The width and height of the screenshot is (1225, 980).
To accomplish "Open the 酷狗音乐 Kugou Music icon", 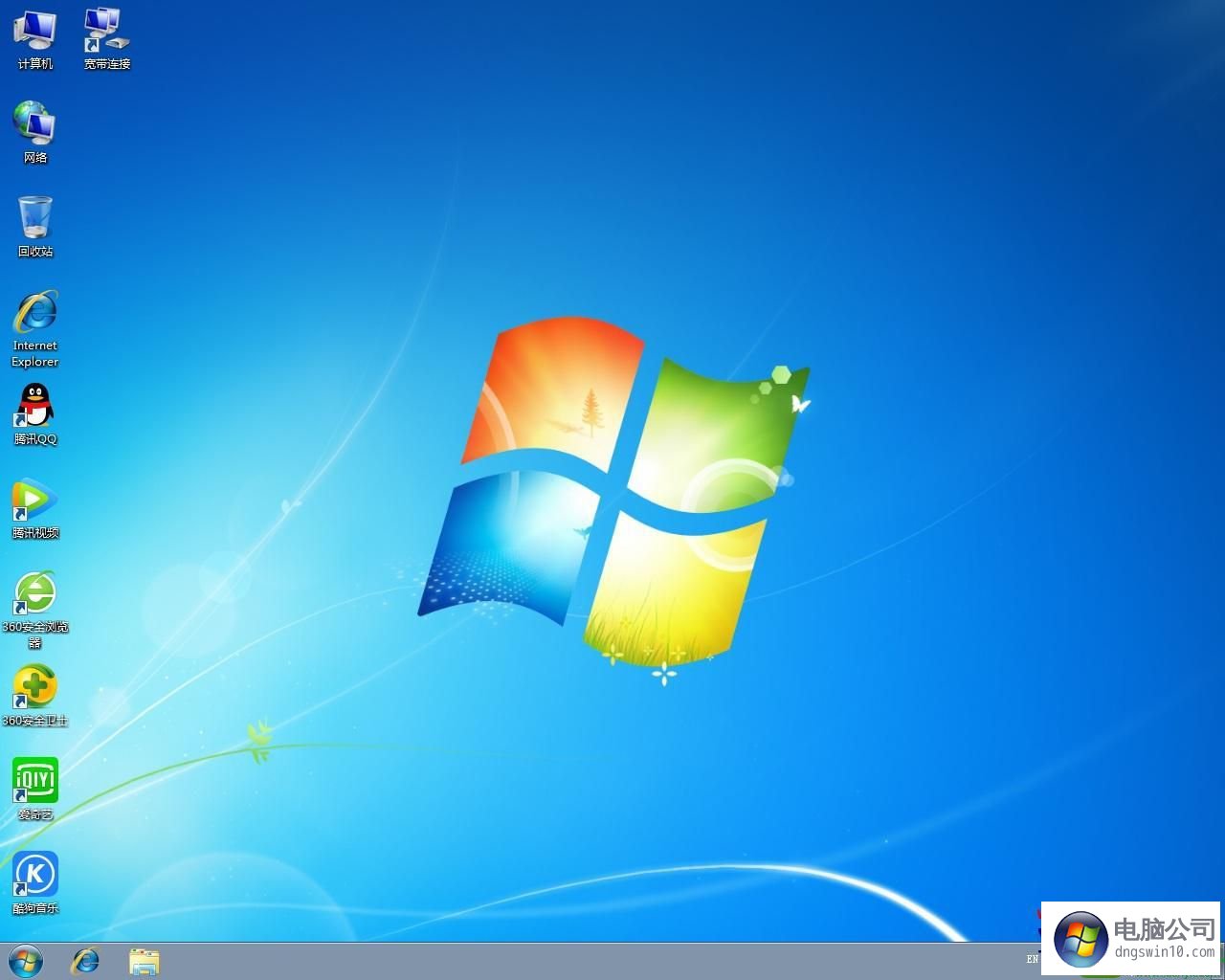I will (x=34, y=873).
